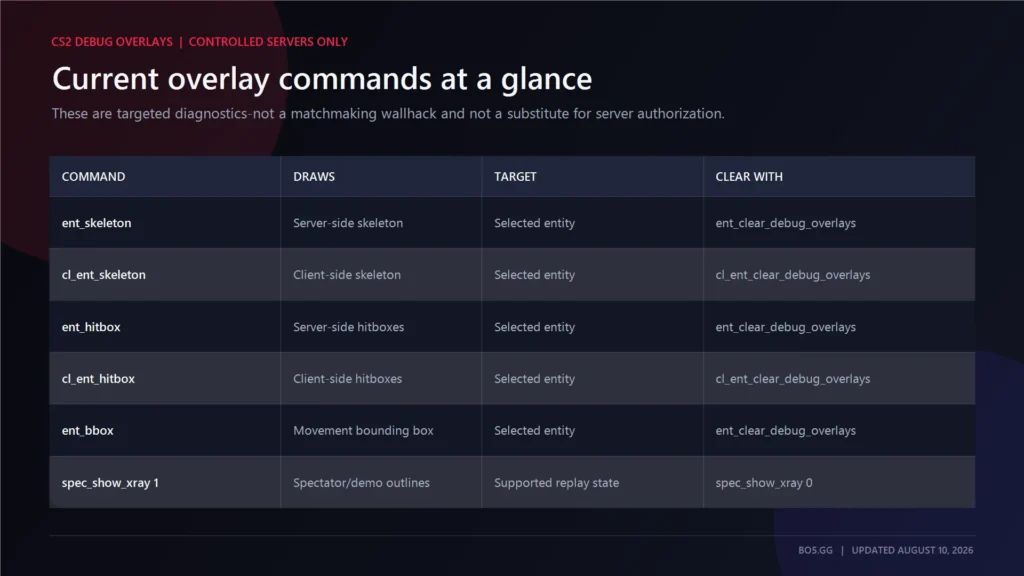Click 'Selected entity' in ent_bbox row

(535, 430)
